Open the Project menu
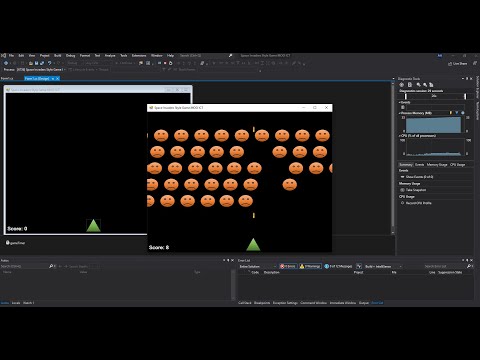The image size is (480, 360). 45,55
